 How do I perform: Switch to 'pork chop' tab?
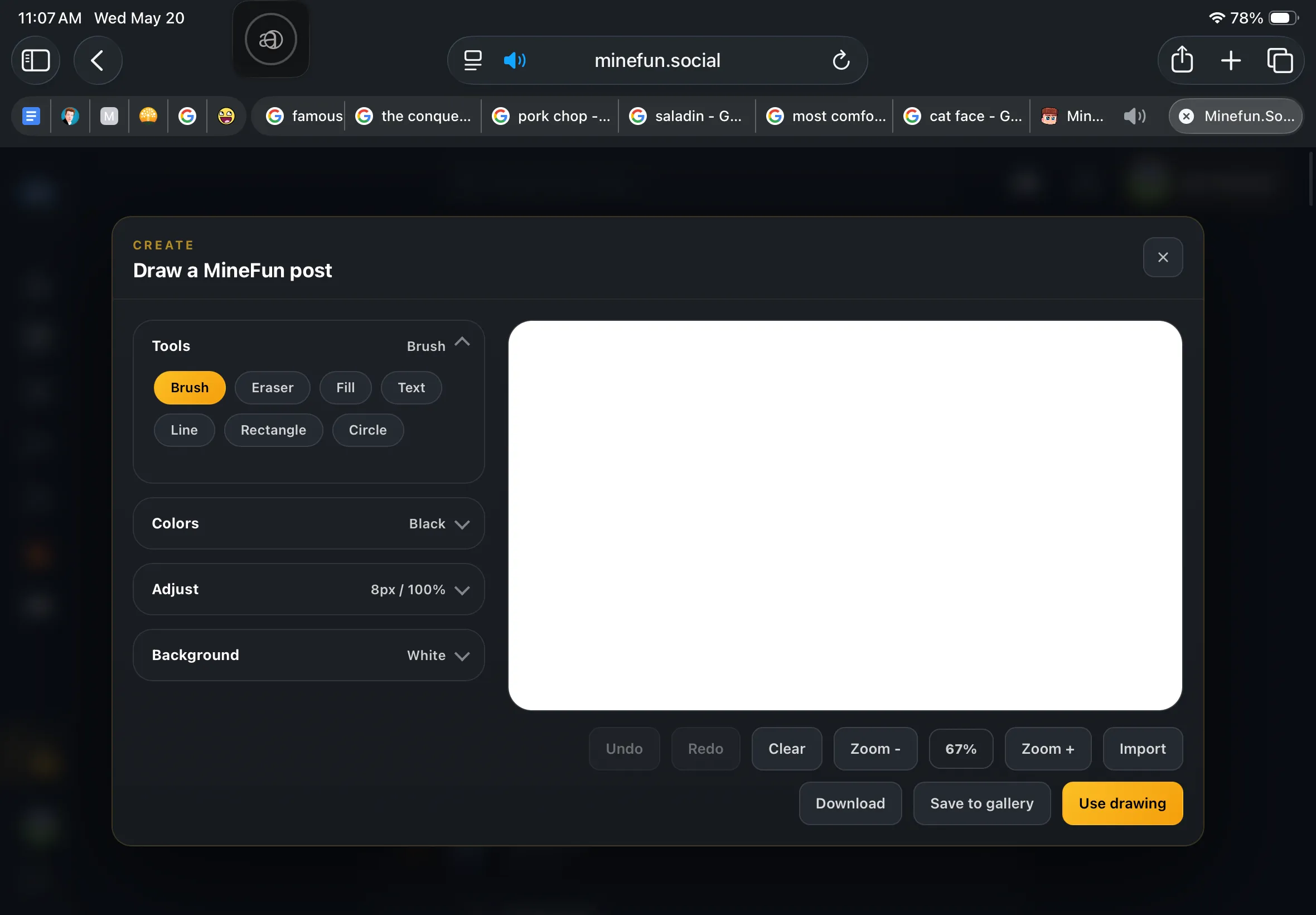click(550, 117)
